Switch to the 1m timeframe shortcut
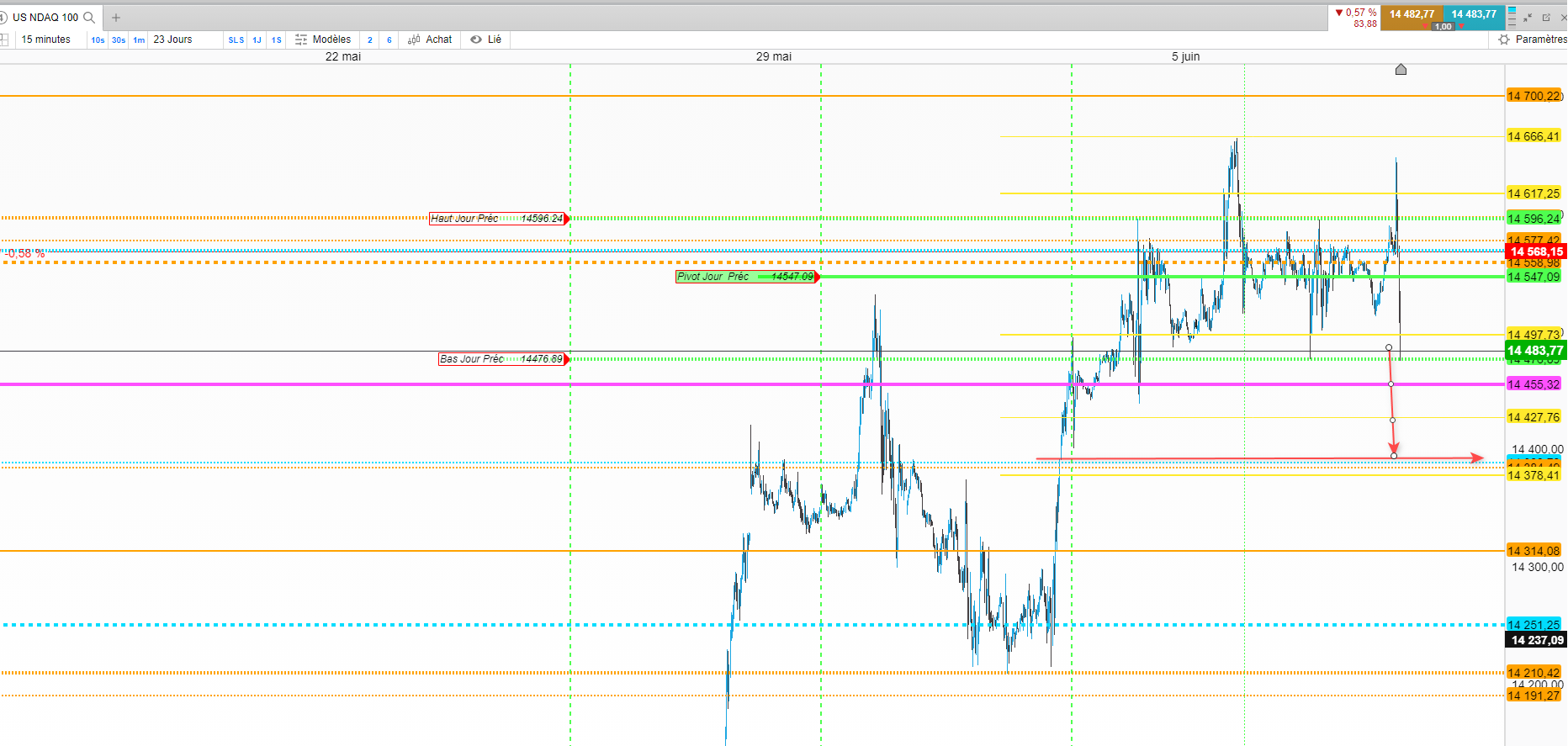1568x746 pixels. (x=139, y=40)
